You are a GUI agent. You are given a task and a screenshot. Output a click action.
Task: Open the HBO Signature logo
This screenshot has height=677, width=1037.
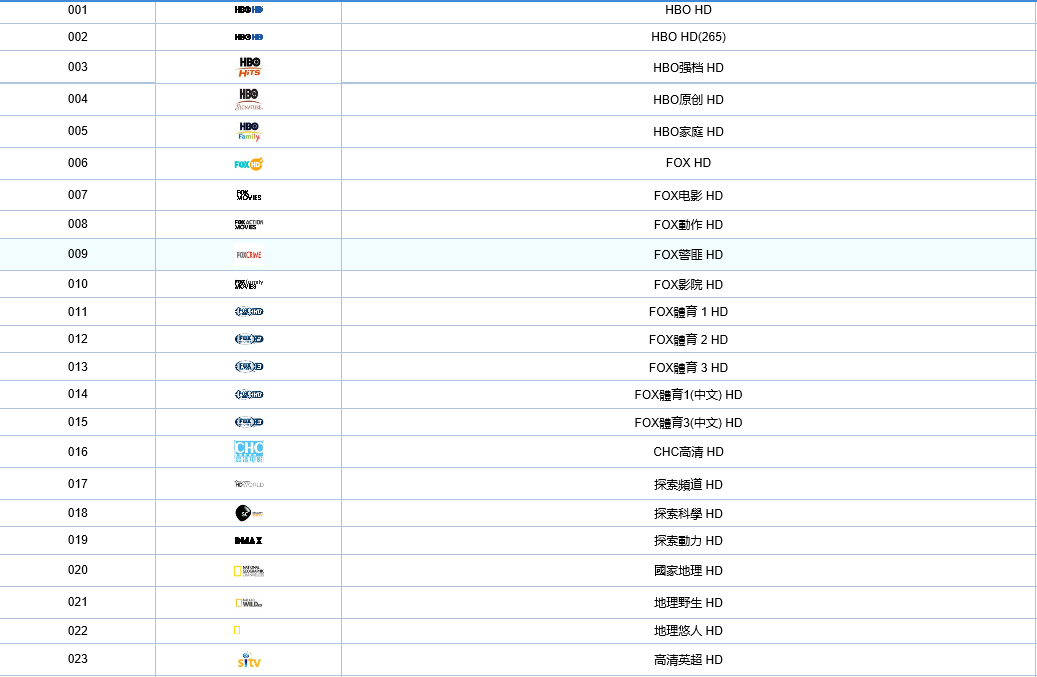(x=249, y=99)
